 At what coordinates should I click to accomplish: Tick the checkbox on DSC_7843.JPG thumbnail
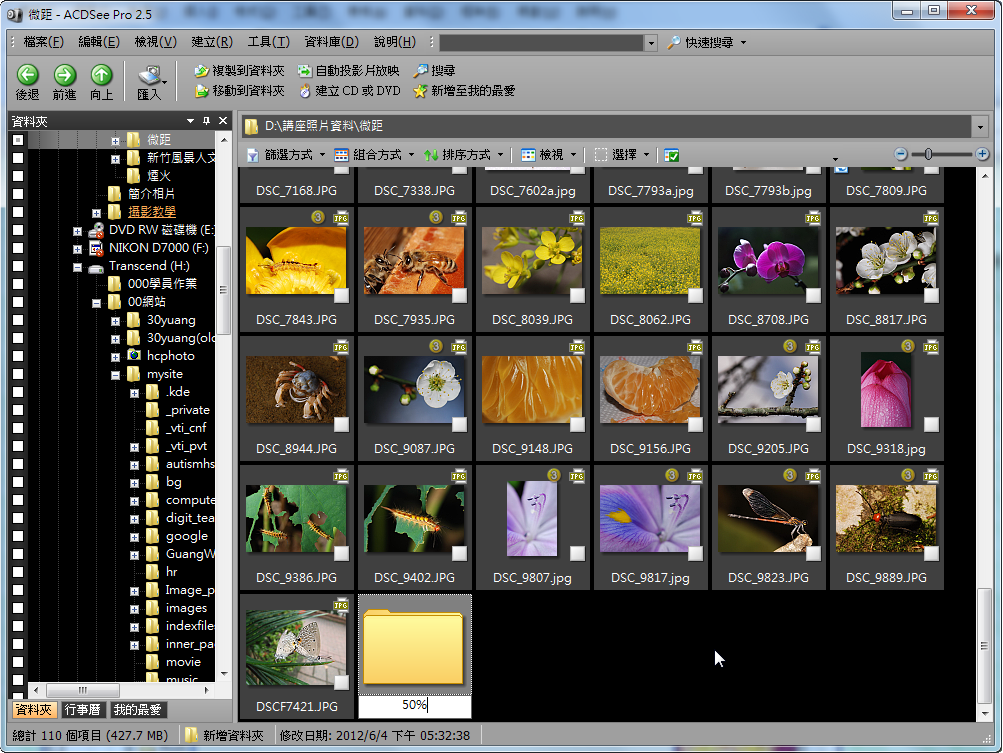[341, 296]
